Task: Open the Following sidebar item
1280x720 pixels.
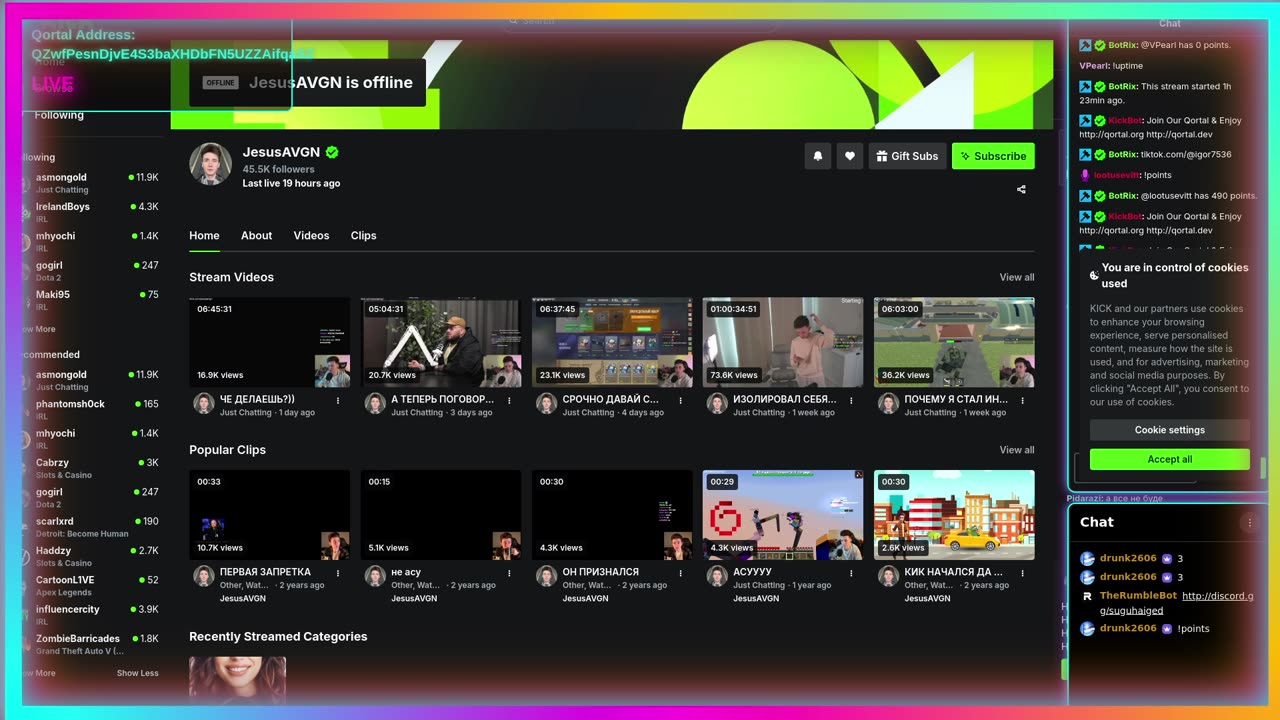Action: coord(59,115)
